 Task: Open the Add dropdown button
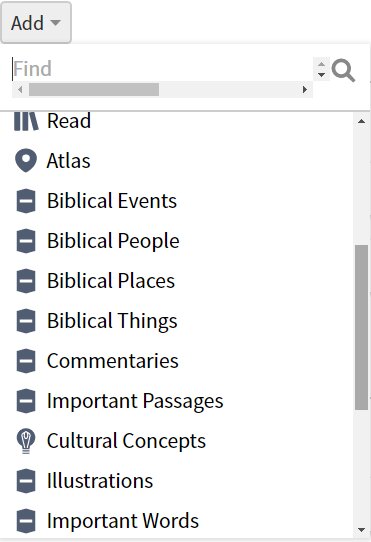[36, 23]
